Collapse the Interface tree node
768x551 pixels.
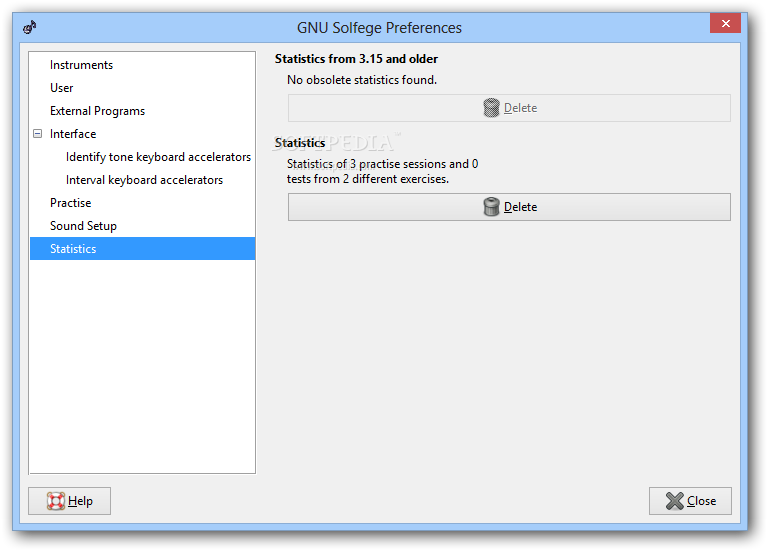click(x=37, y=134)
